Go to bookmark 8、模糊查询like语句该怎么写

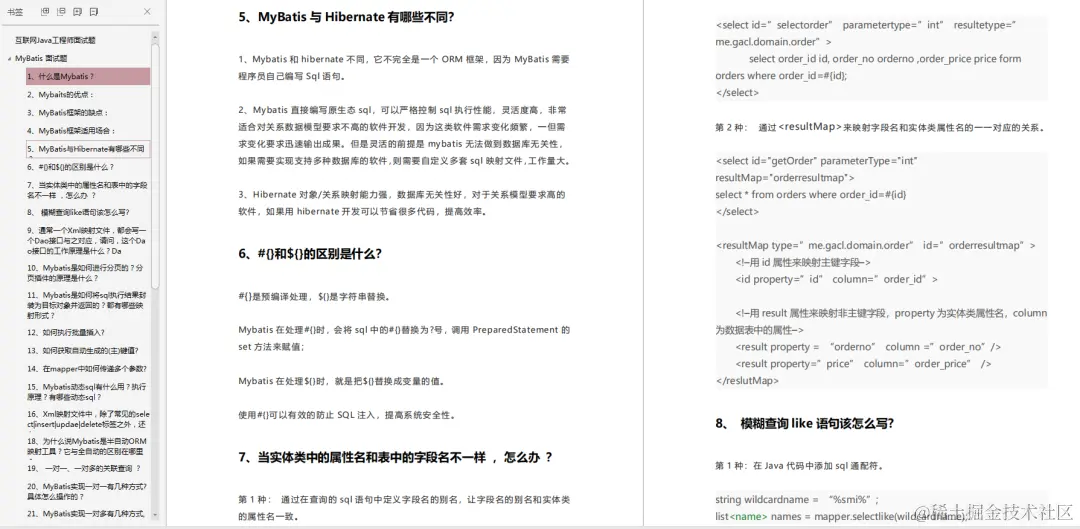point(78,212)
